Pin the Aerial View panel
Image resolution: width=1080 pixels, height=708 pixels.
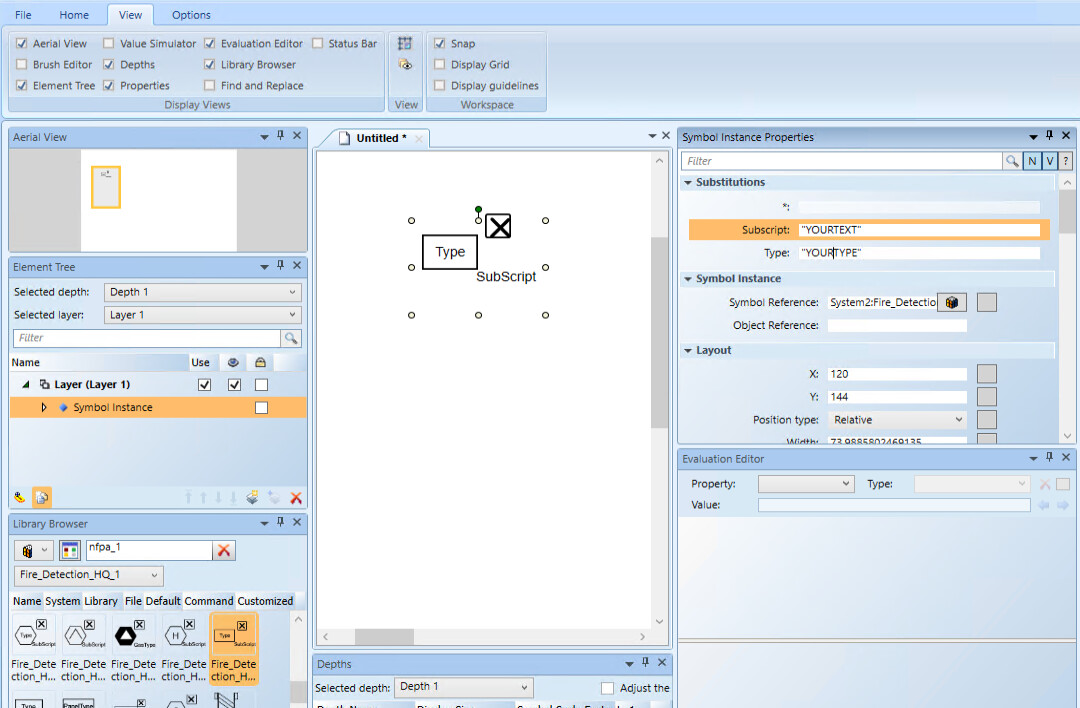click(281, 136)
